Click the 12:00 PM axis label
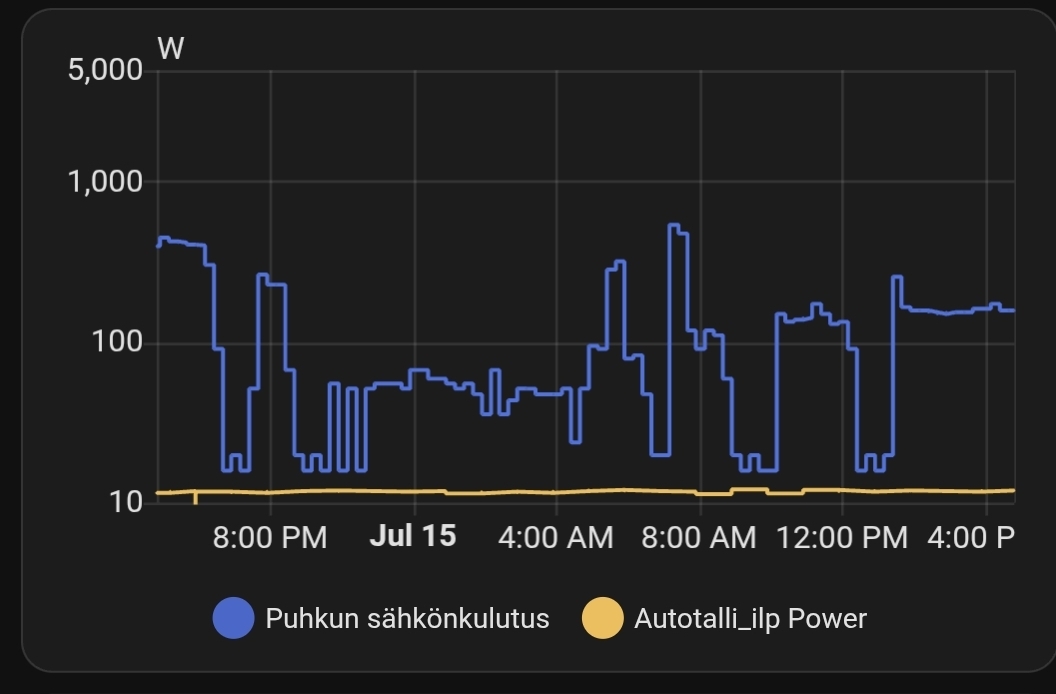Image resolution: width=1056 pixels, height=694 pixels. click(842, 538)
